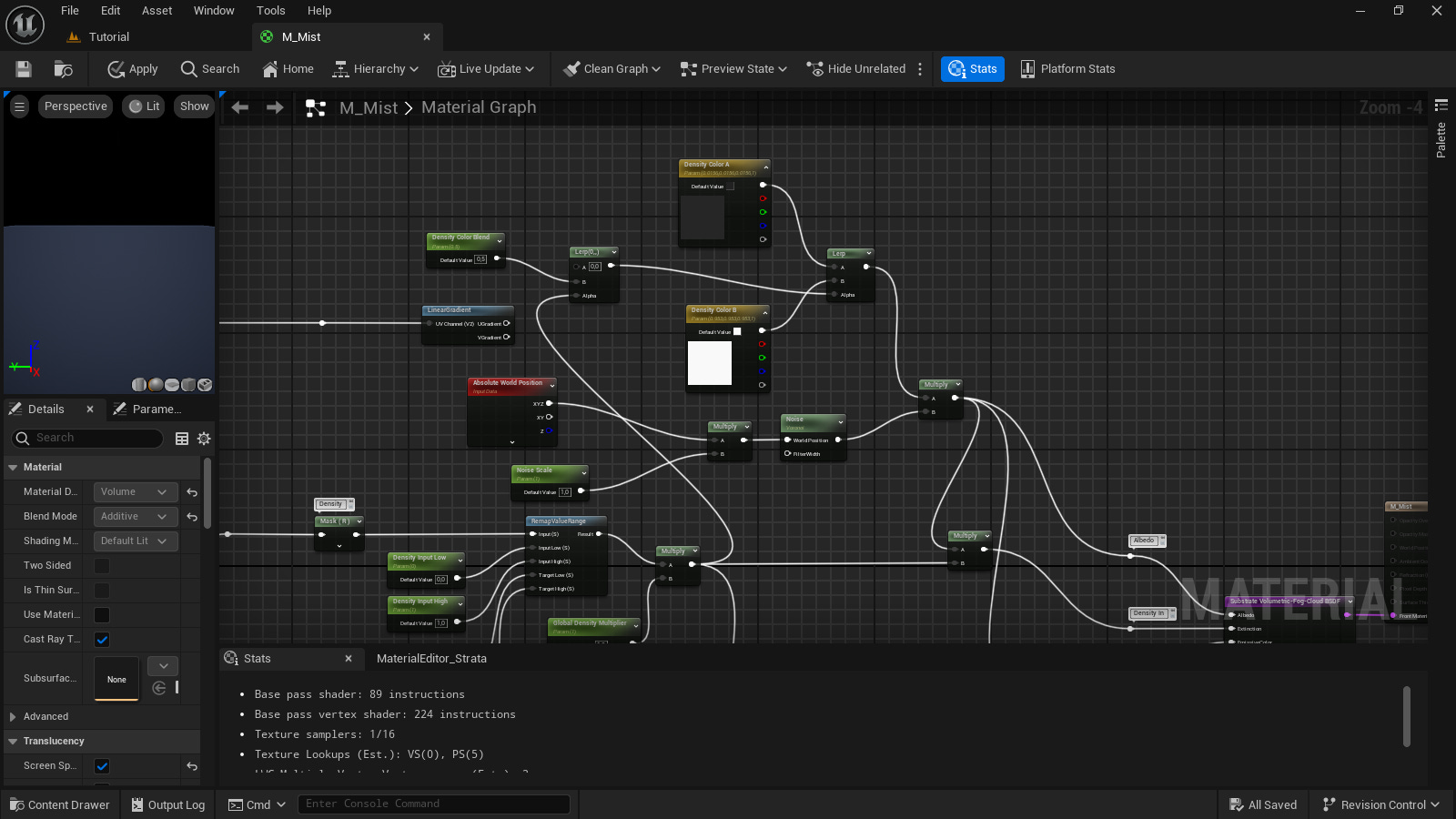
Task: Uncheck the Cast Ray Traced Shadows checkbox
Action: [x=102, y=640]
